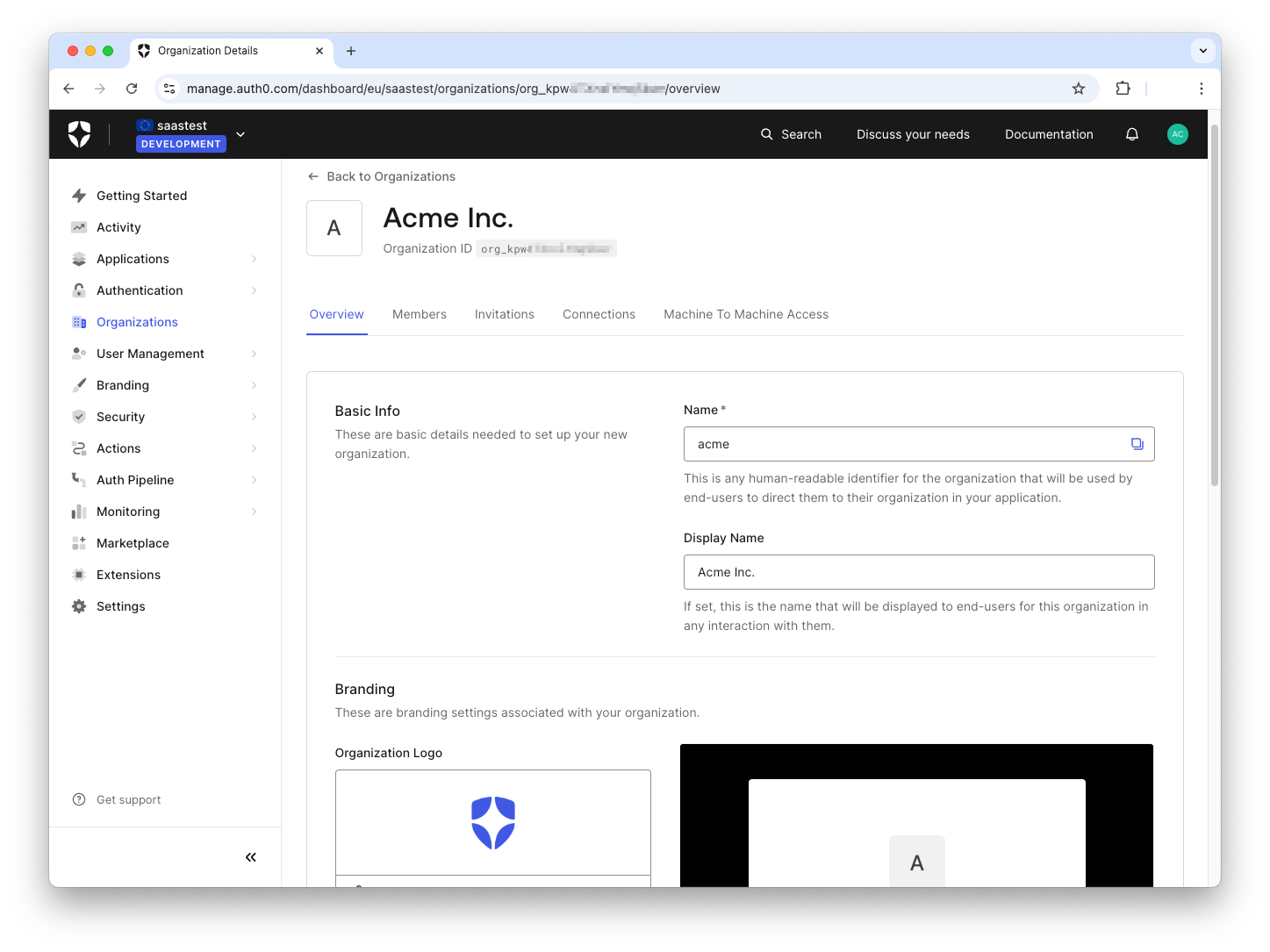Open Chrome's three-dot menu
This screenshot has height=952, width=1270.
tap(1202, 89)
